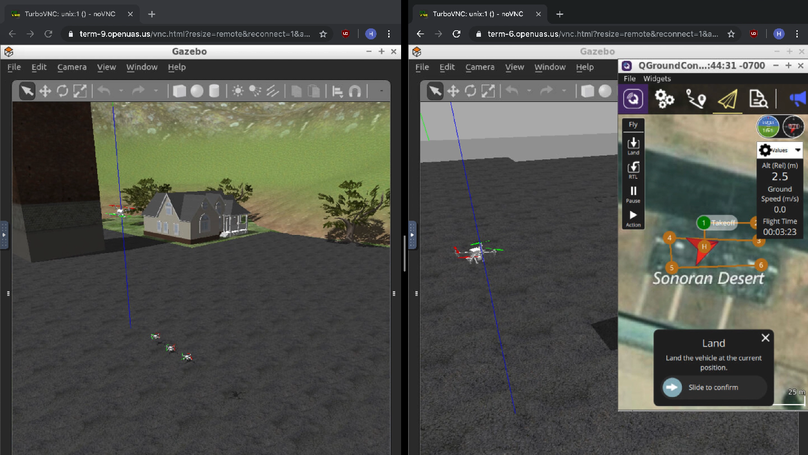Open the Analyze log viewer icon

(x=758, y=98)
